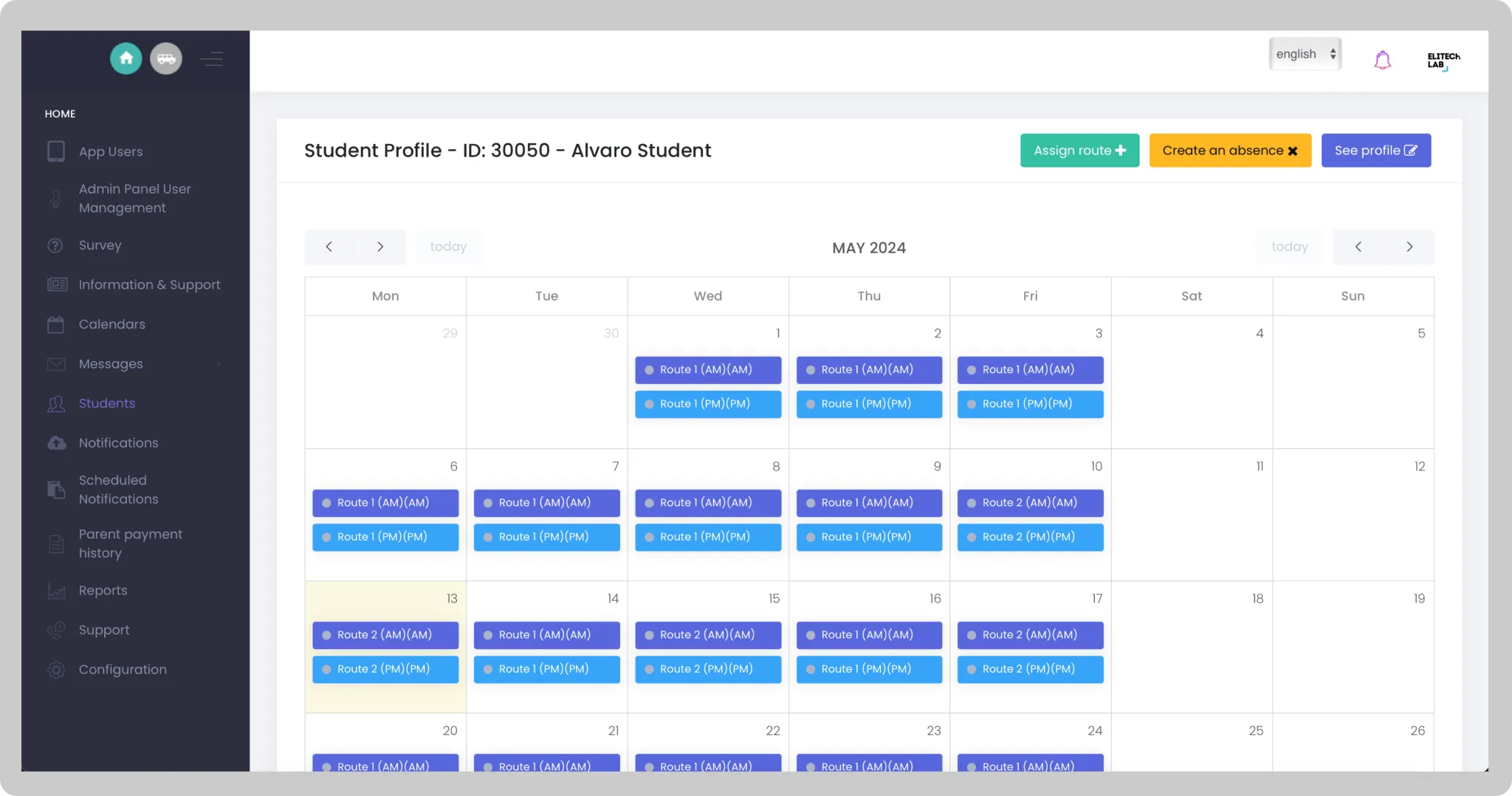1512x796 pixels.
Task: Open the notification bell
Action: pyautogui.click(x=1382, y=60)
